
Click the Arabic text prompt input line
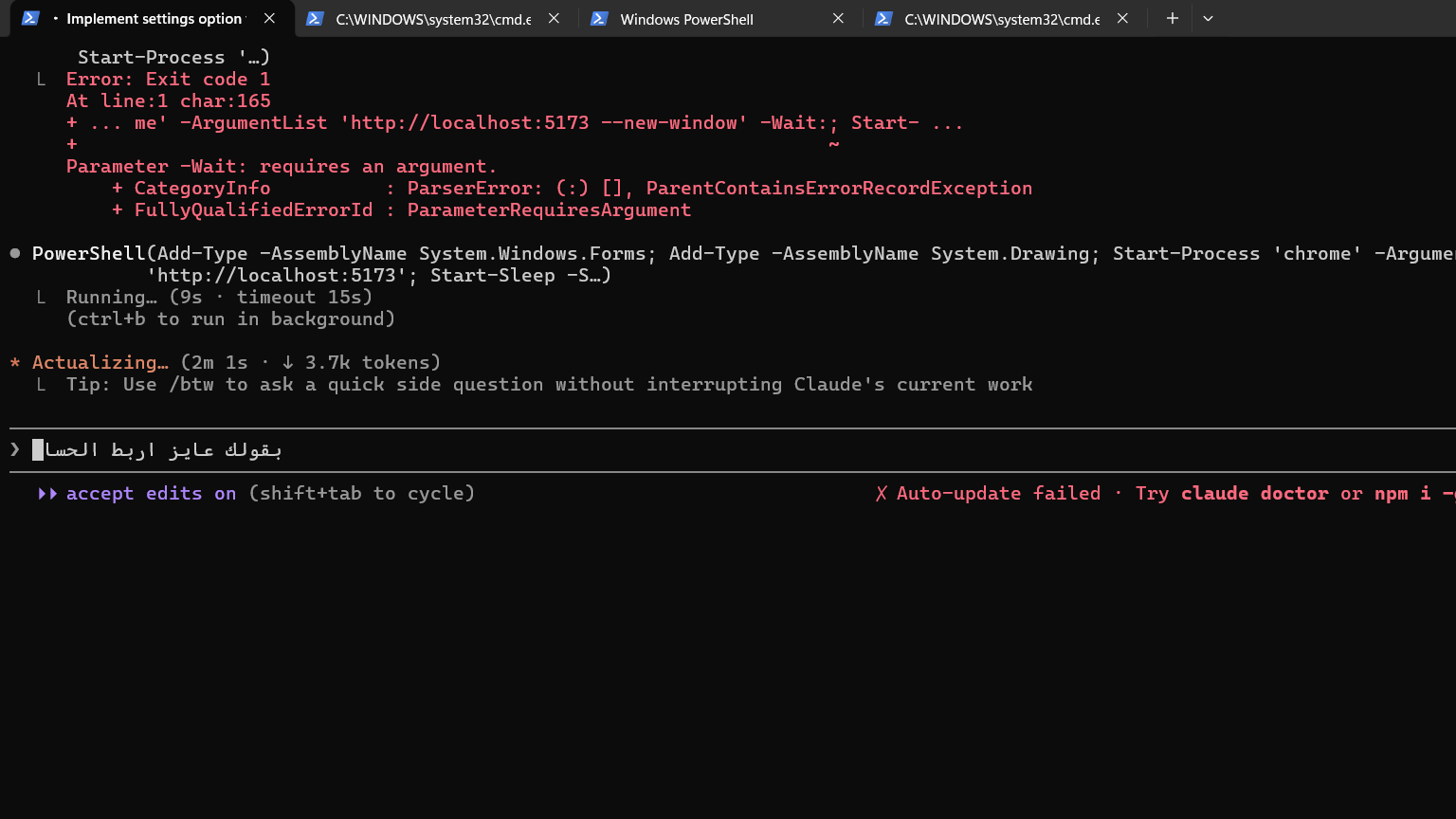(728, 449)
